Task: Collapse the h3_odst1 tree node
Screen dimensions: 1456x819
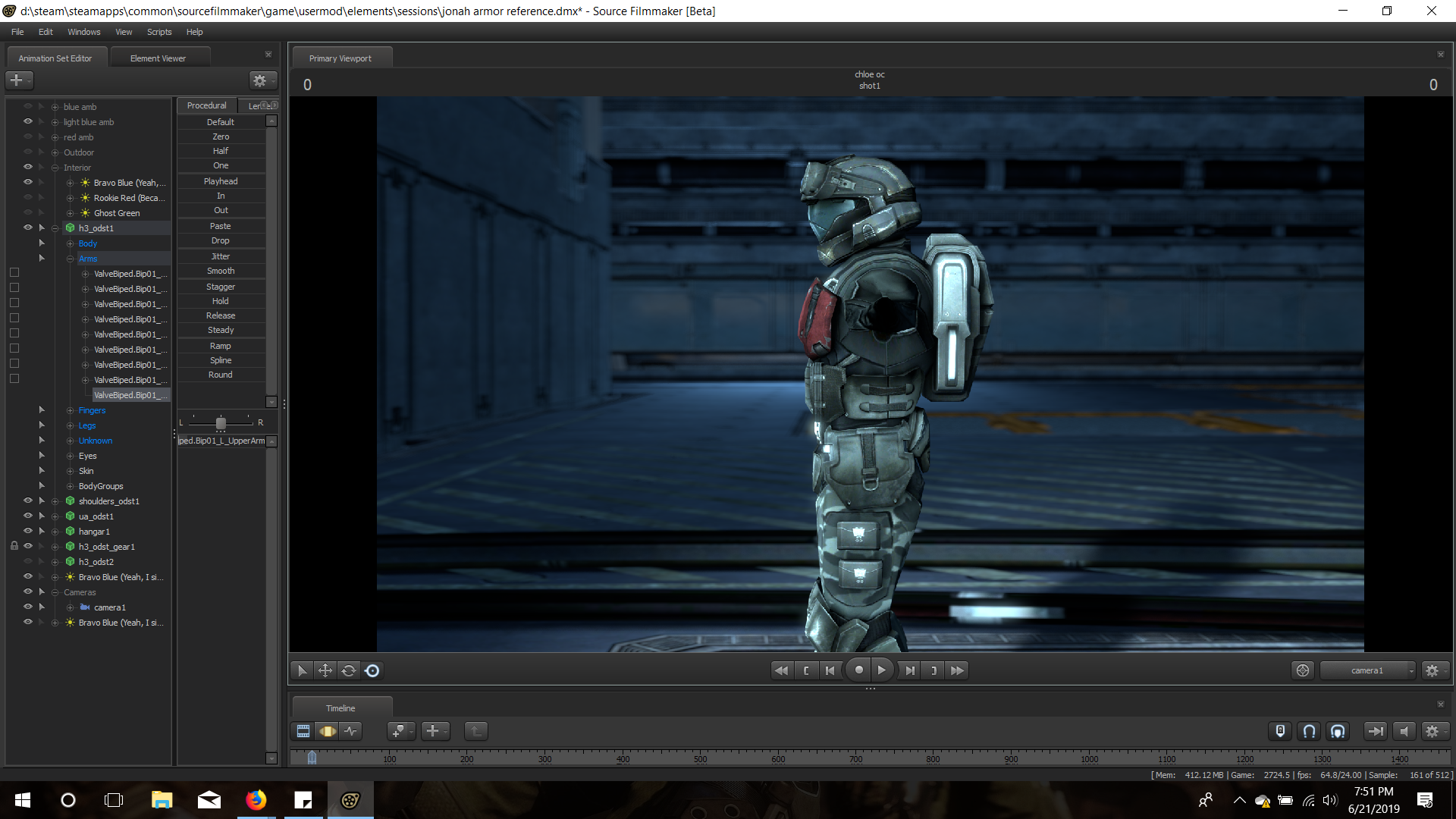Action: tap(55, 228)
